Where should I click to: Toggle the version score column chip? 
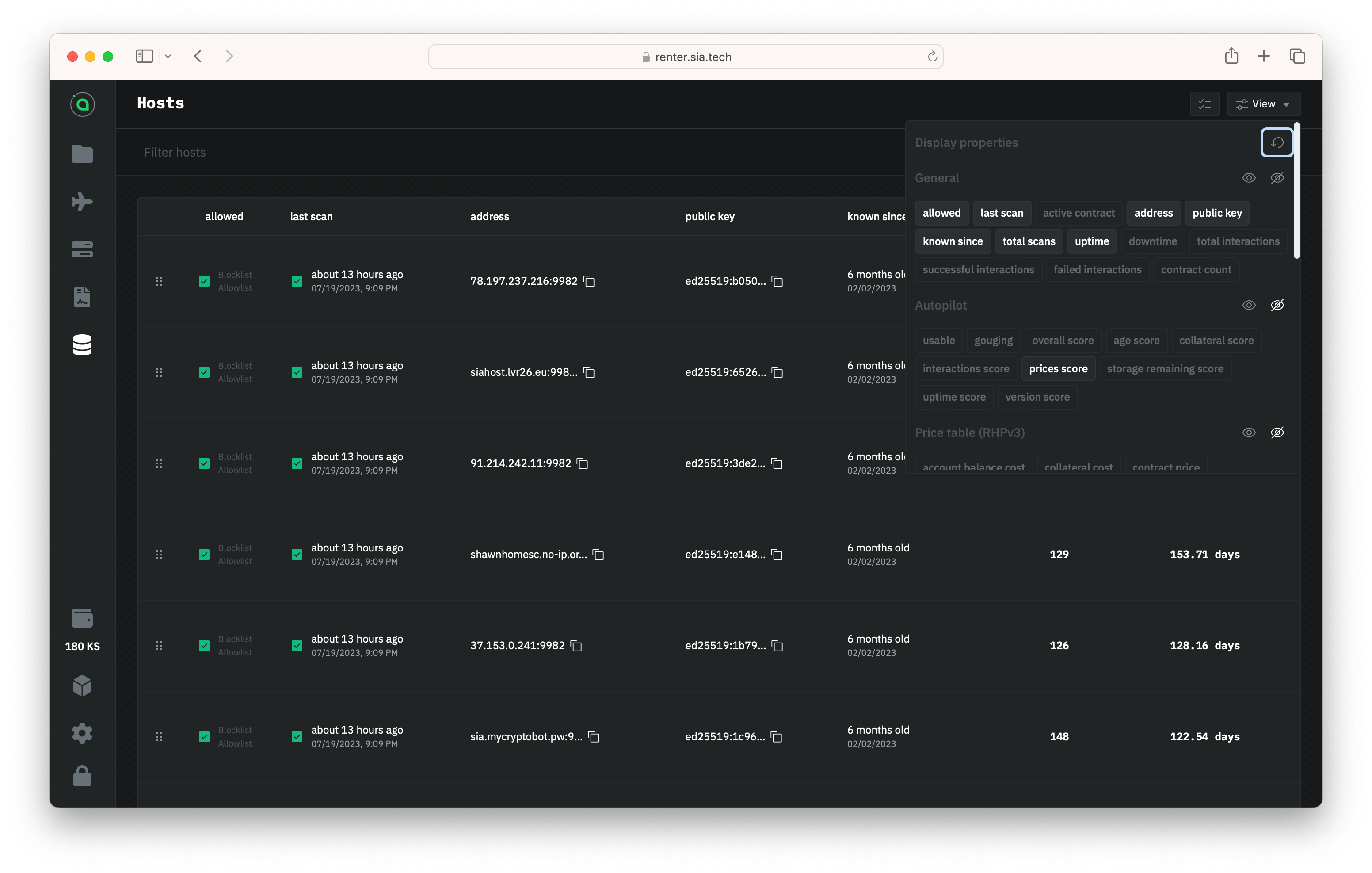point(1037,398)
